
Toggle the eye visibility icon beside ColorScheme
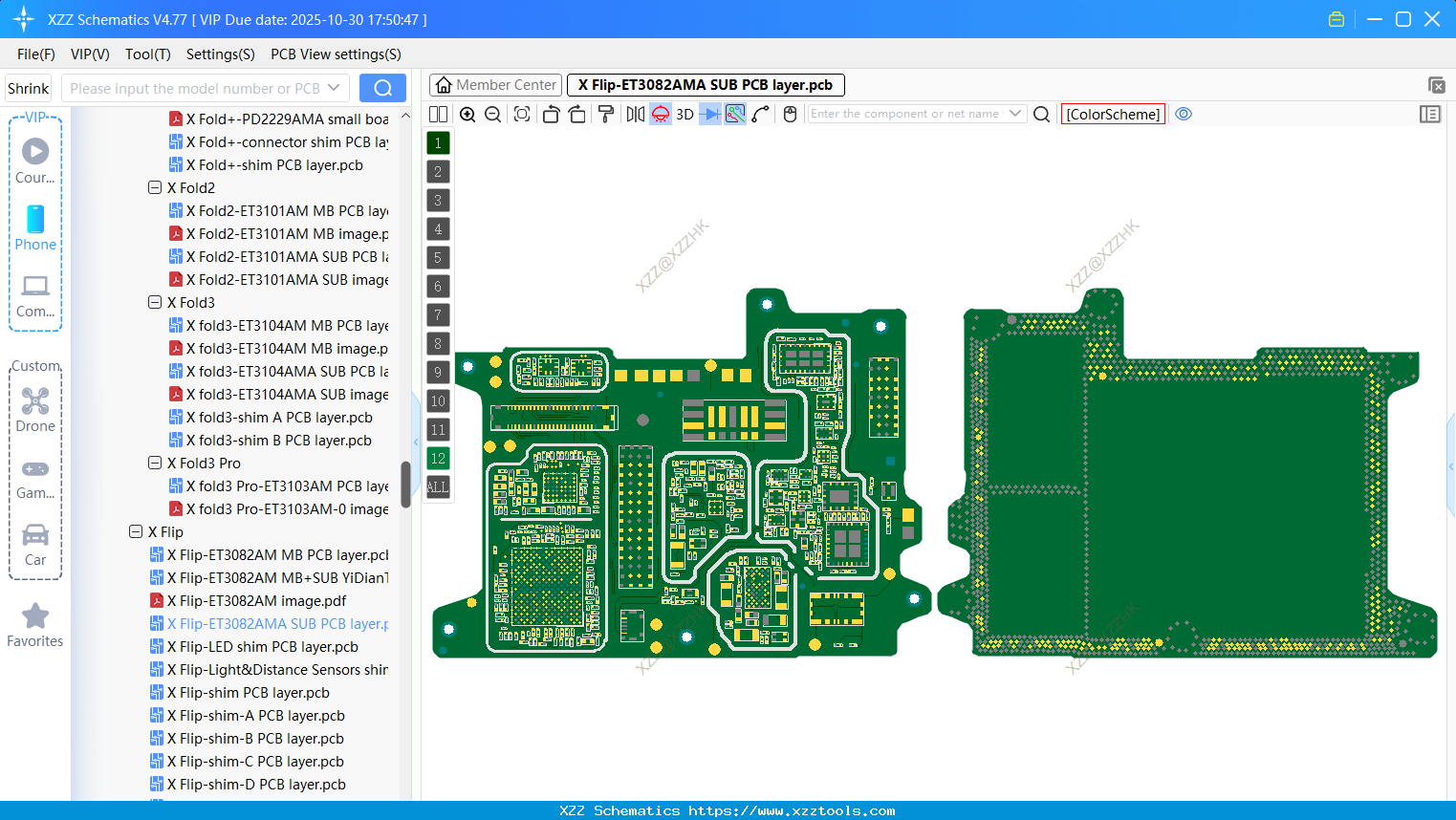pyautogui.click(x=1184, y=114)
